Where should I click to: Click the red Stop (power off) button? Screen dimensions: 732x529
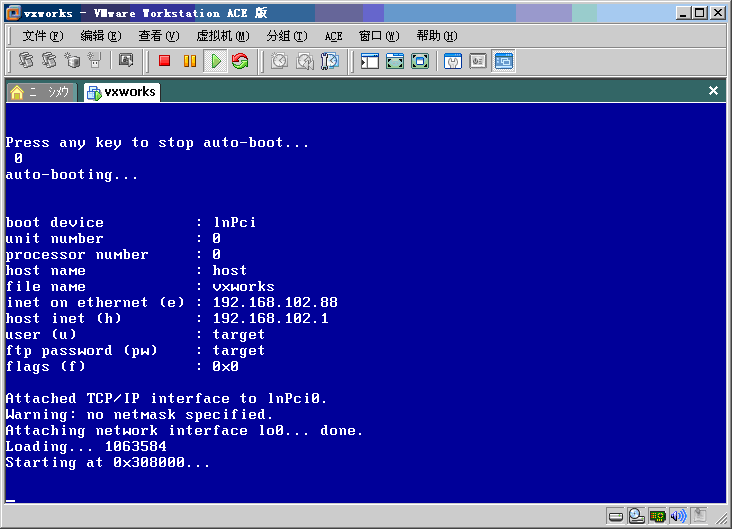[x=164, y=61]
